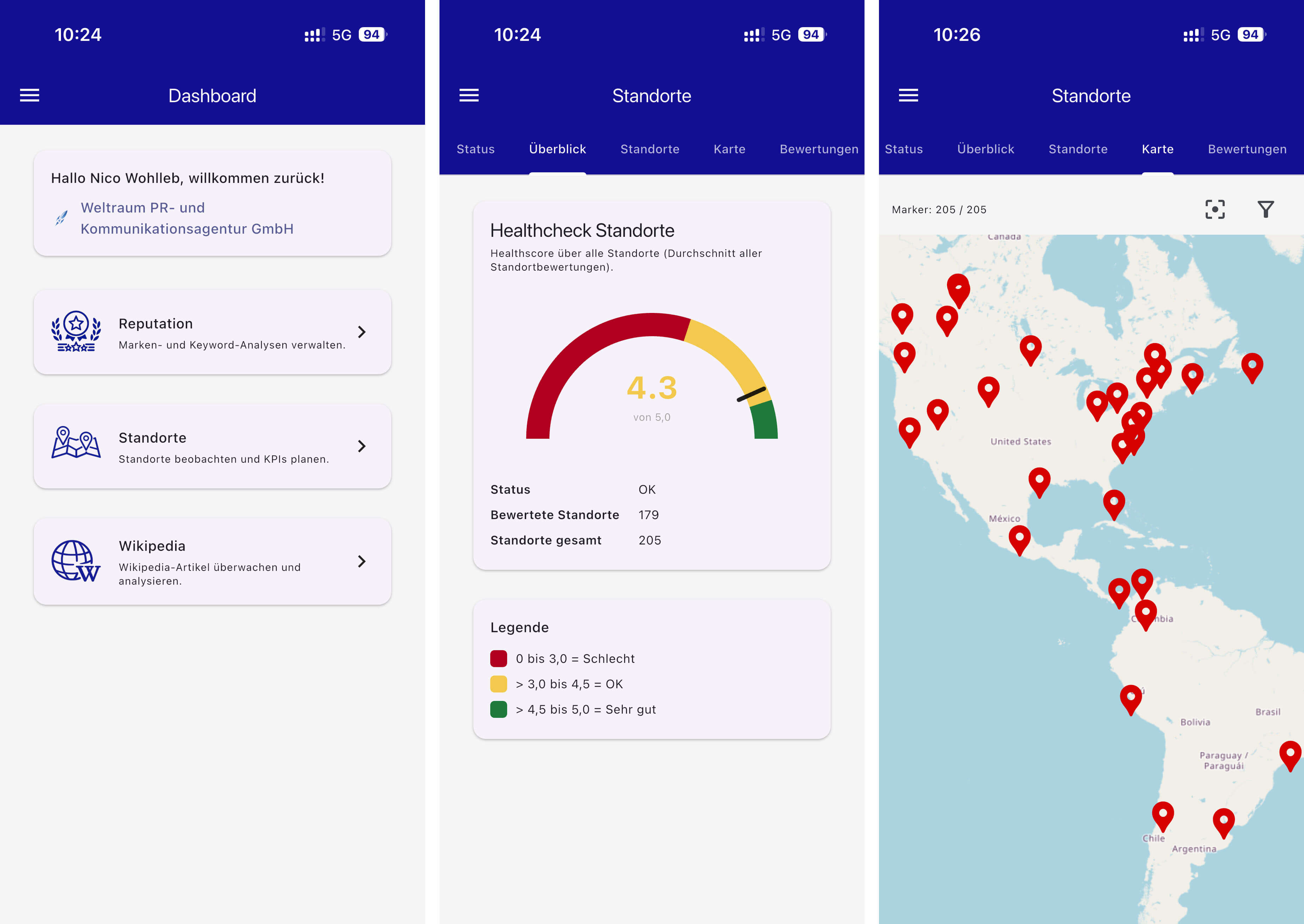Screen dimensions: 1304x924
Task: Tap the 'United States' map label
Action: pos(1020,442)
